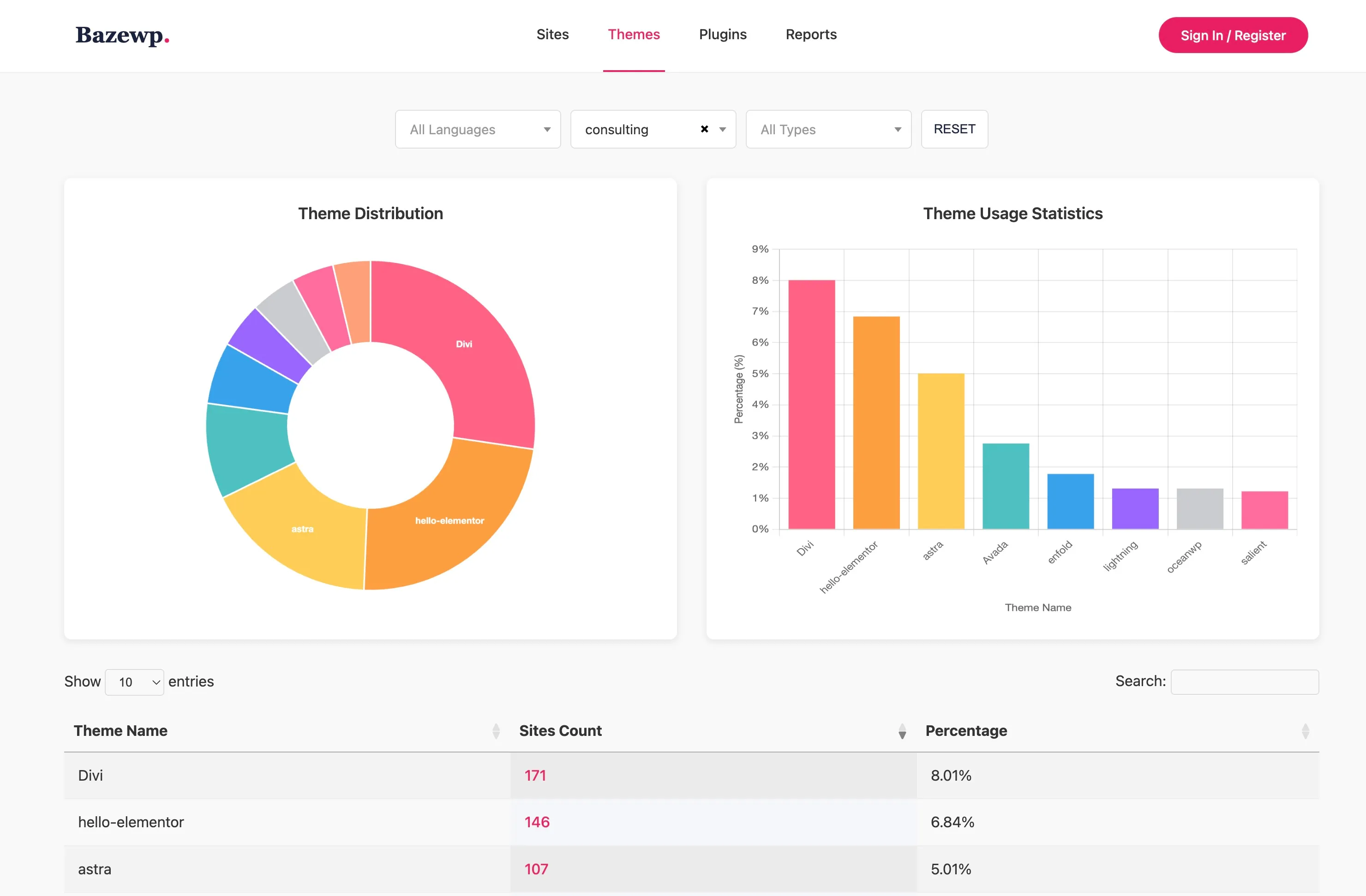Open the All Types dropdown
This screenshot has width=1366, height=896.
click(828, 129)
